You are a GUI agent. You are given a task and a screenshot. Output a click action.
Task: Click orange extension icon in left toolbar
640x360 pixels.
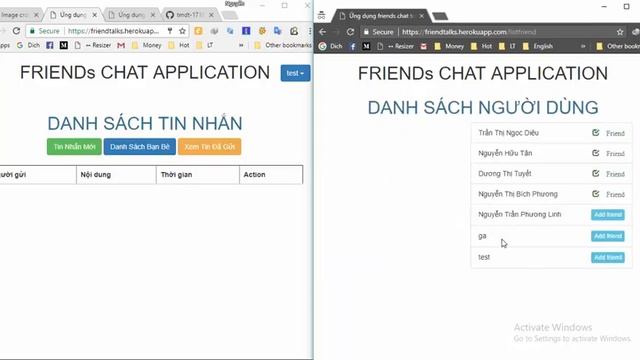(198, 31)
